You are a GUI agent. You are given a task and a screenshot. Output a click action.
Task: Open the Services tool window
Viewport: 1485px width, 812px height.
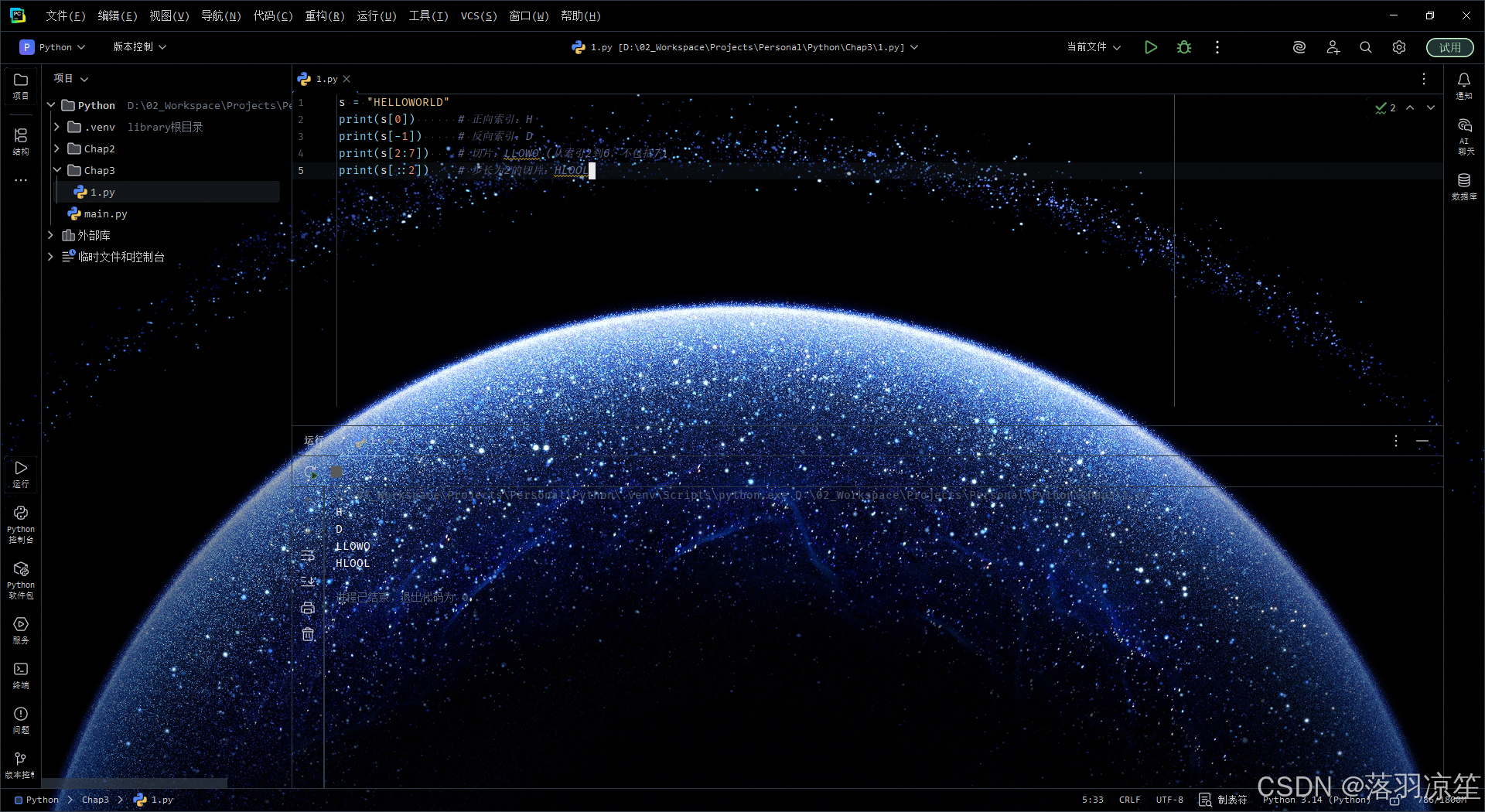point(21,630)
